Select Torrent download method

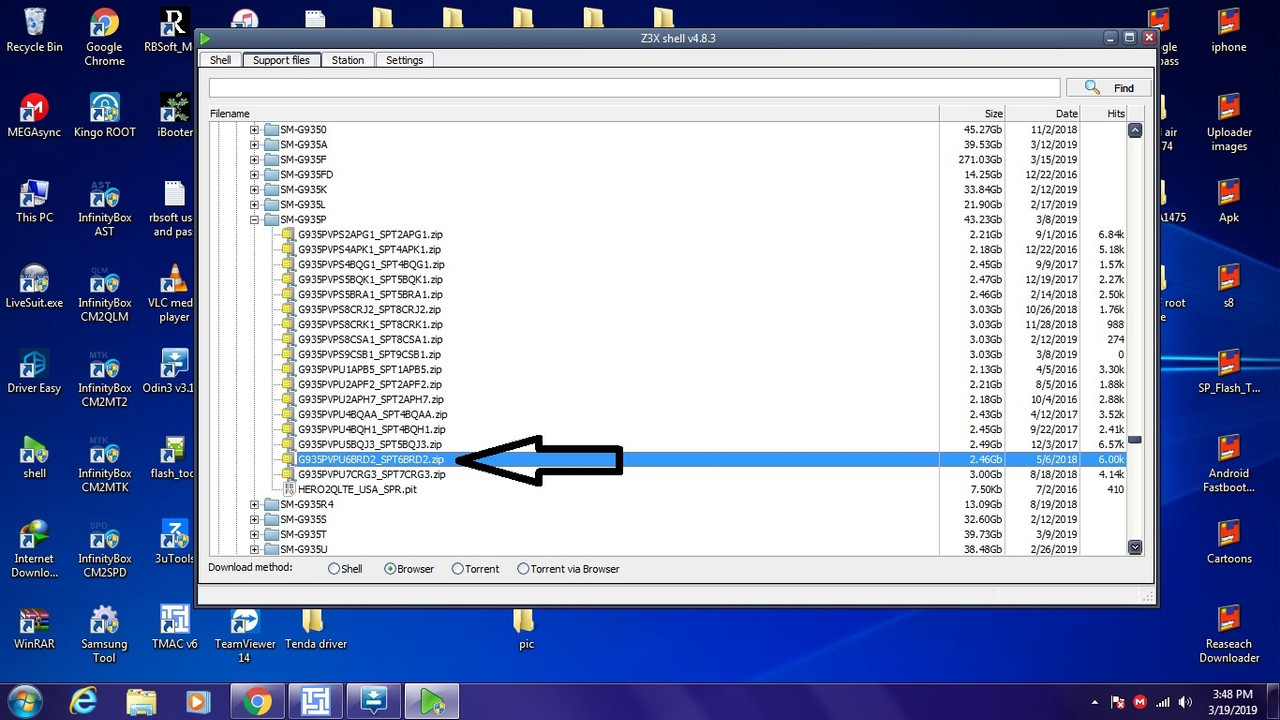(x=475, y=569)
